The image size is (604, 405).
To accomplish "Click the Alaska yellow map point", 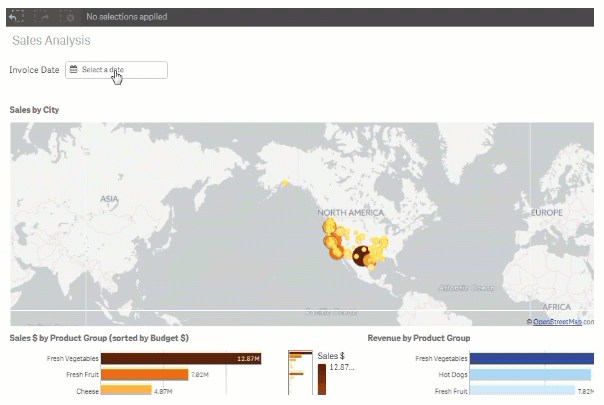I will [285, 182].
